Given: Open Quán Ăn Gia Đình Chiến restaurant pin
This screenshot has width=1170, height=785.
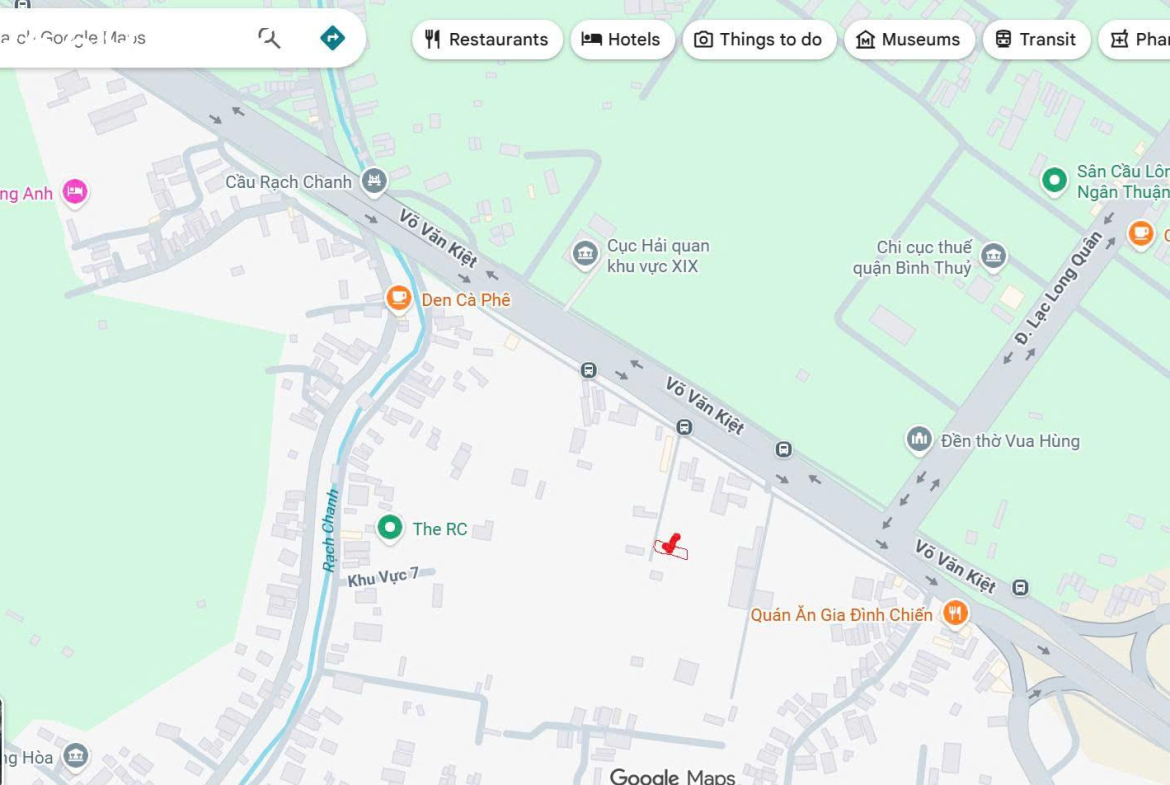Looking at the screenshot, I should coord(955,613).
